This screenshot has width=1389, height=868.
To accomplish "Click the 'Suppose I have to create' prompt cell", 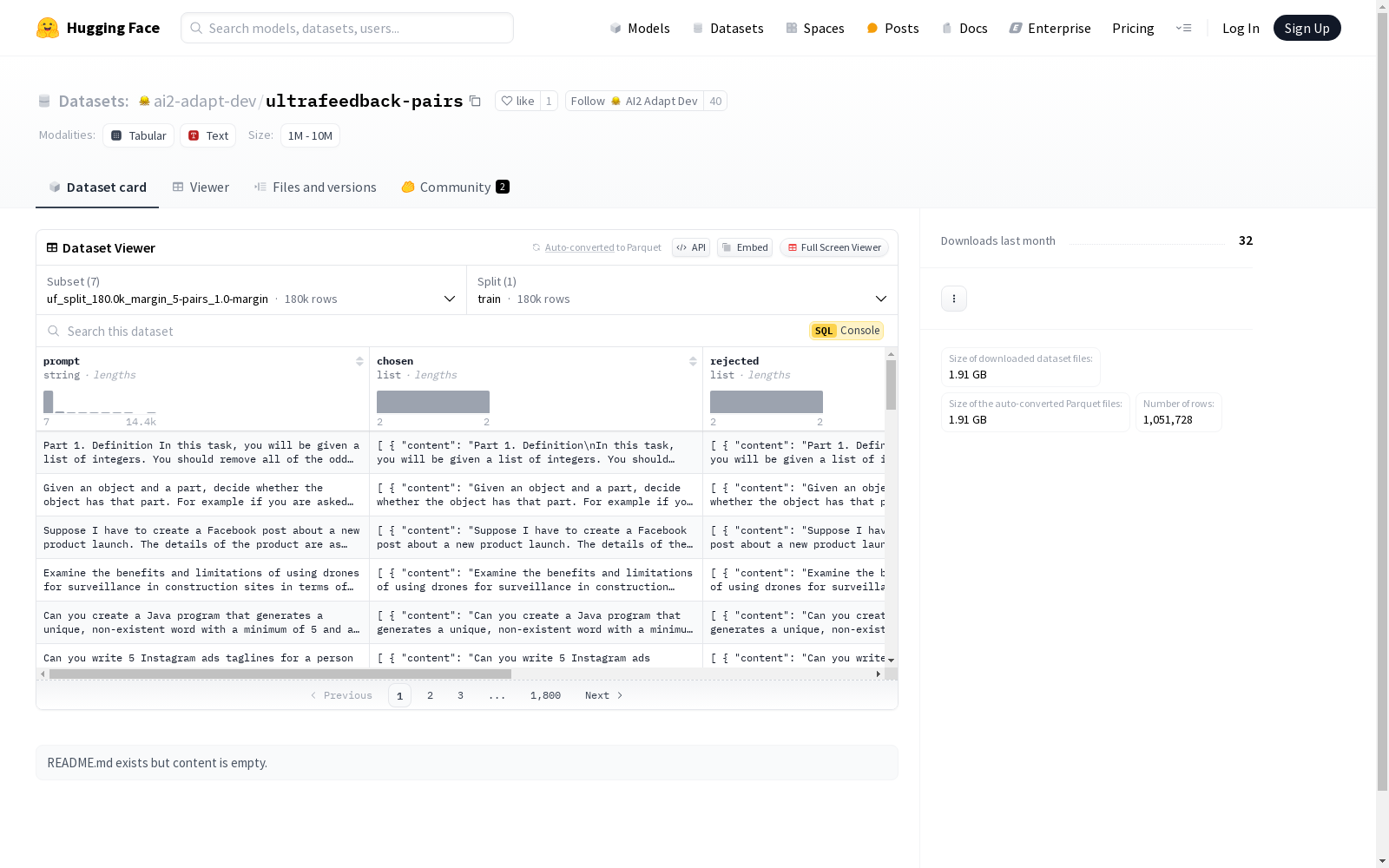I will point(203,537).
